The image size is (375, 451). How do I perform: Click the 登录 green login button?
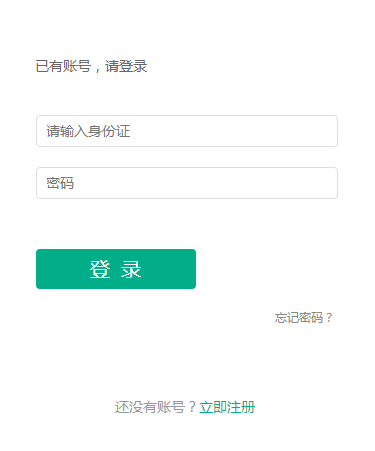tap(116, 269)
